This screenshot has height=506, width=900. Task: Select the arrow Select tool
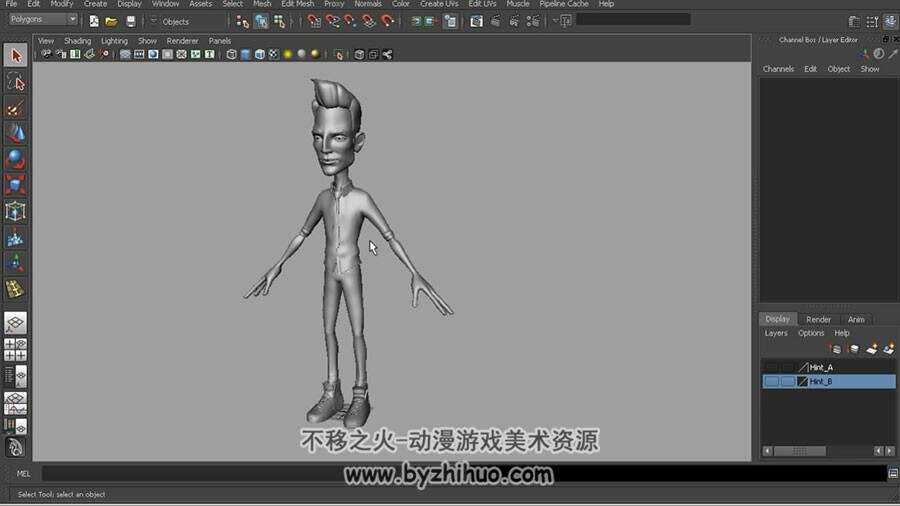click(15, 56)
